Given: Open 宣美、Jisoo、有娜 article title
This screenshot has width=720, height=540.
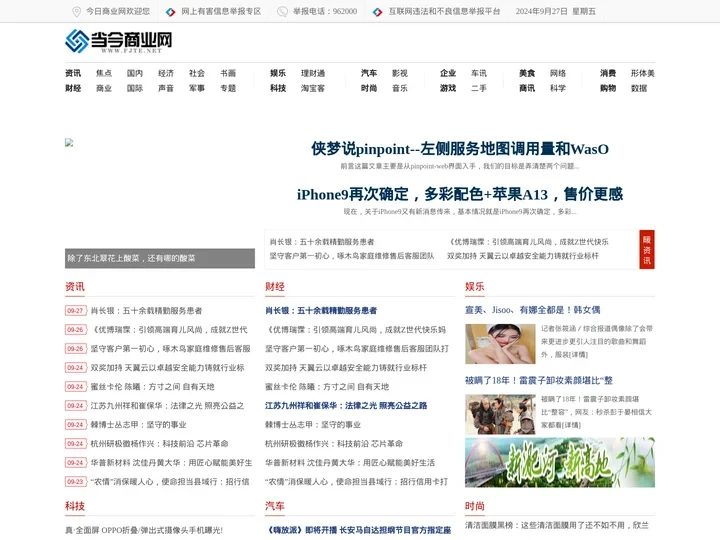Looking at the screenshot, I should pyautogui.click(x=533, y=310).
